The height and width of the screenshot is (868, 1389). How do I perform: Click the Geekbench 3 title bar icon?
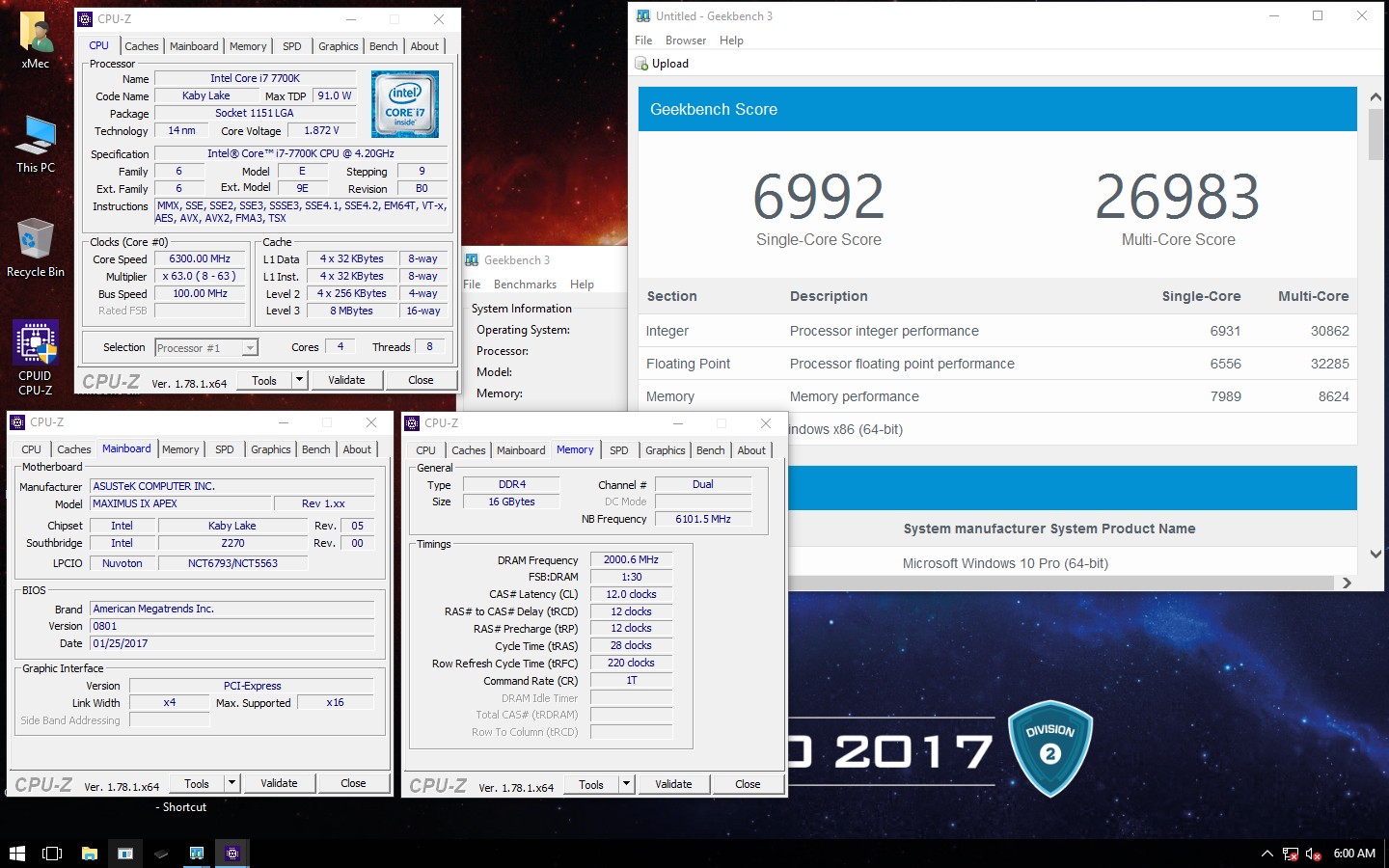click(x=643, y=16)
